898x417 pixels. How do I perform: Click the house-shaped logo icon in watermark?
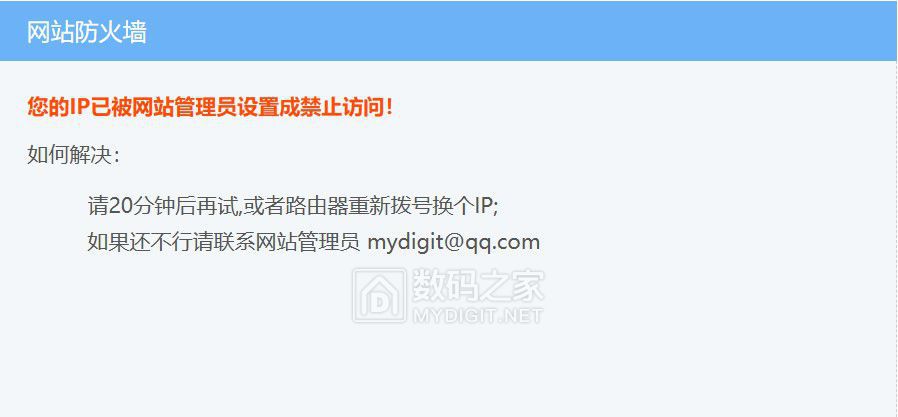(x=380, y=296)
